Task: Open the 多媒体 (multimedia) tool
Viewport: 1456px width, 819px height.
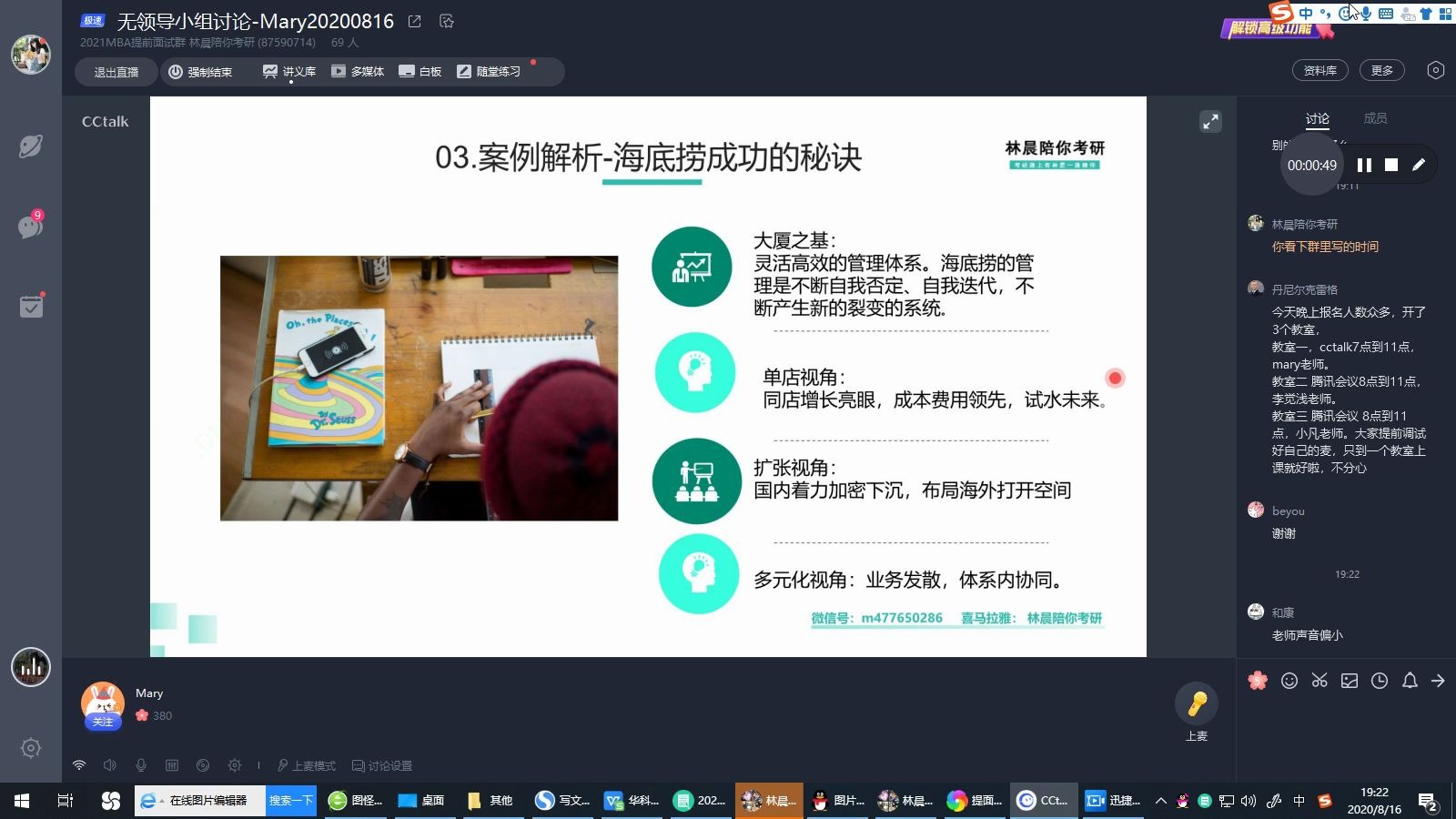Action: click(359, 71)
